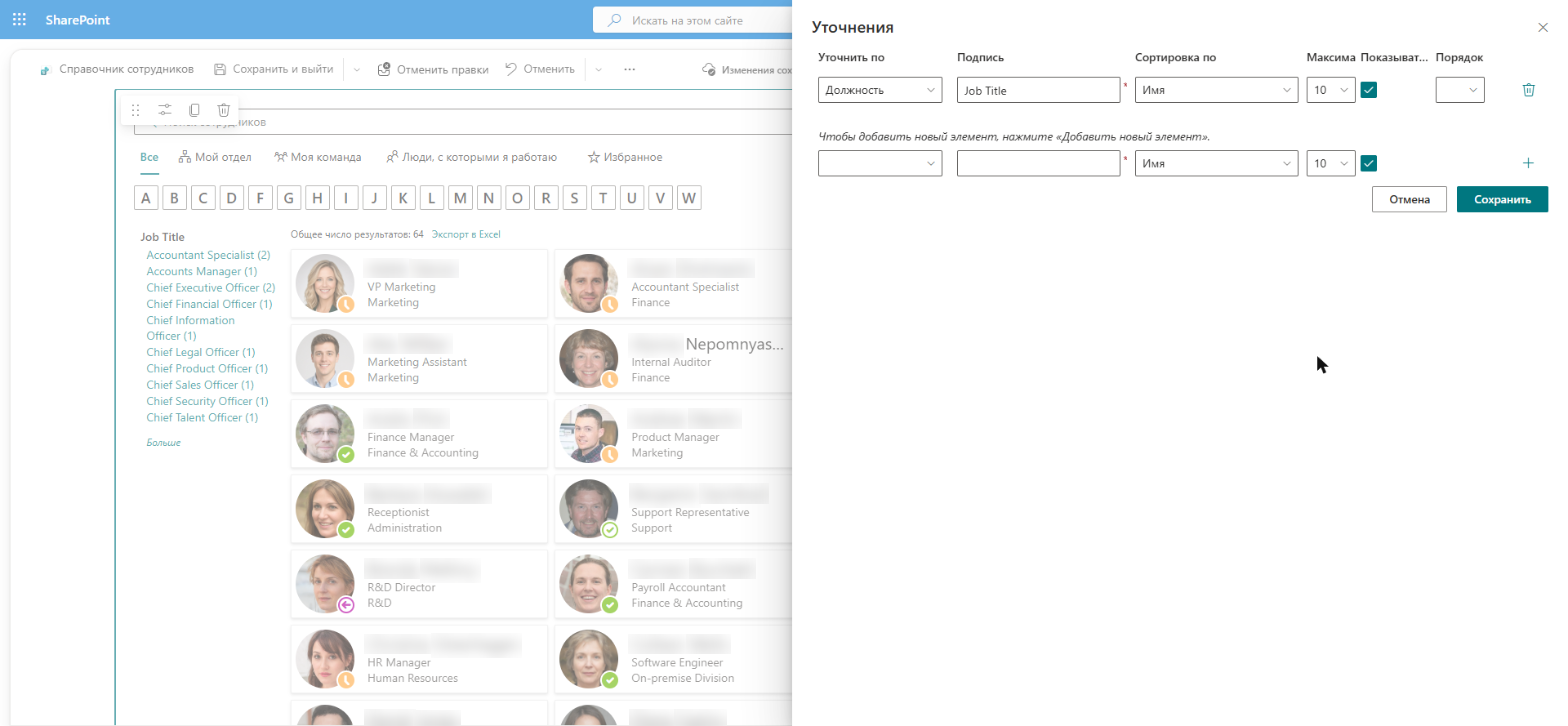Open Люди, с которыми я работаю tab
The height and width of the screenshot is (726, 1568).
coord(471,157)
